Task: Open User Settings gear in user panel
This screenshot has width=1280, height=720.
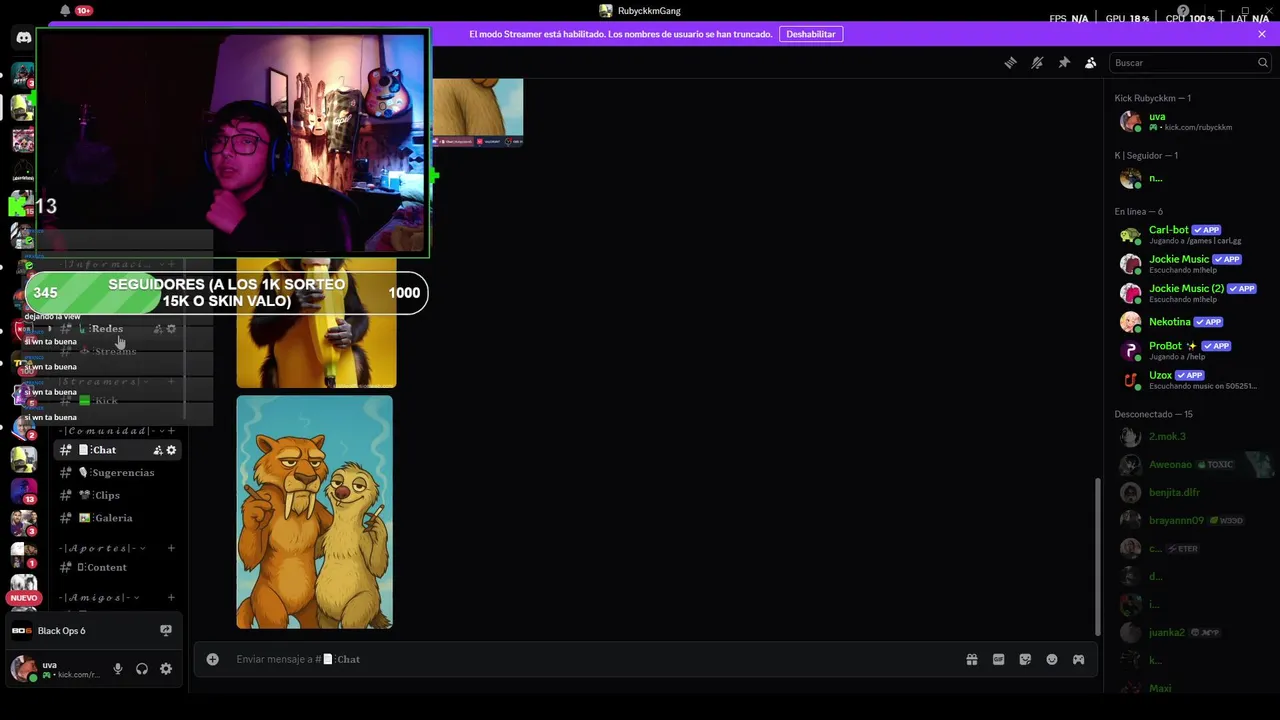Action: 166,669
